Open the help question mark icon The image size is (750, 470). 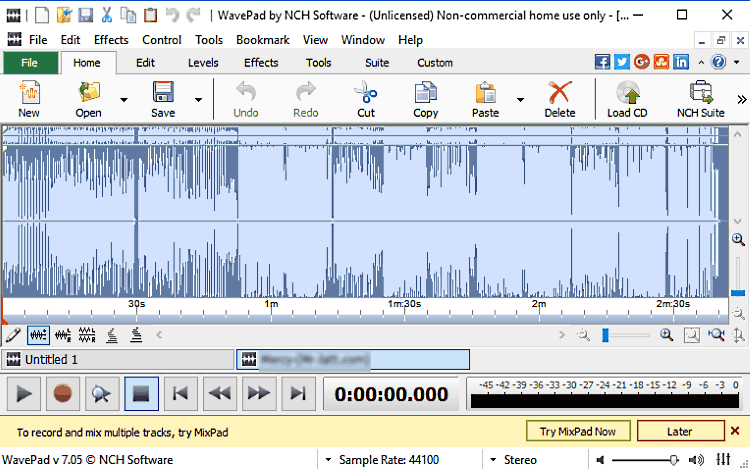click(x=718, y=62)
